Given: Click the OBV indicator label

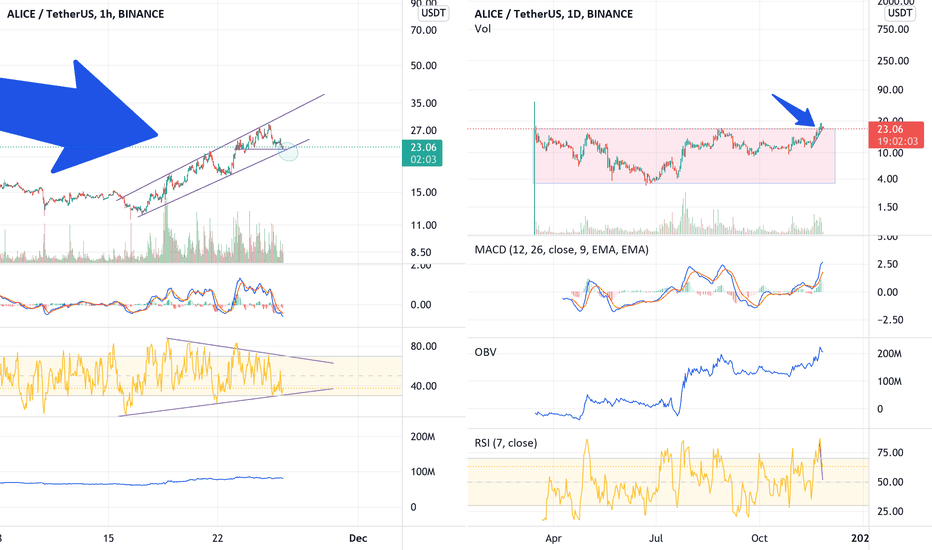Looking at the screenshot, I should click(x=485, y=352).
